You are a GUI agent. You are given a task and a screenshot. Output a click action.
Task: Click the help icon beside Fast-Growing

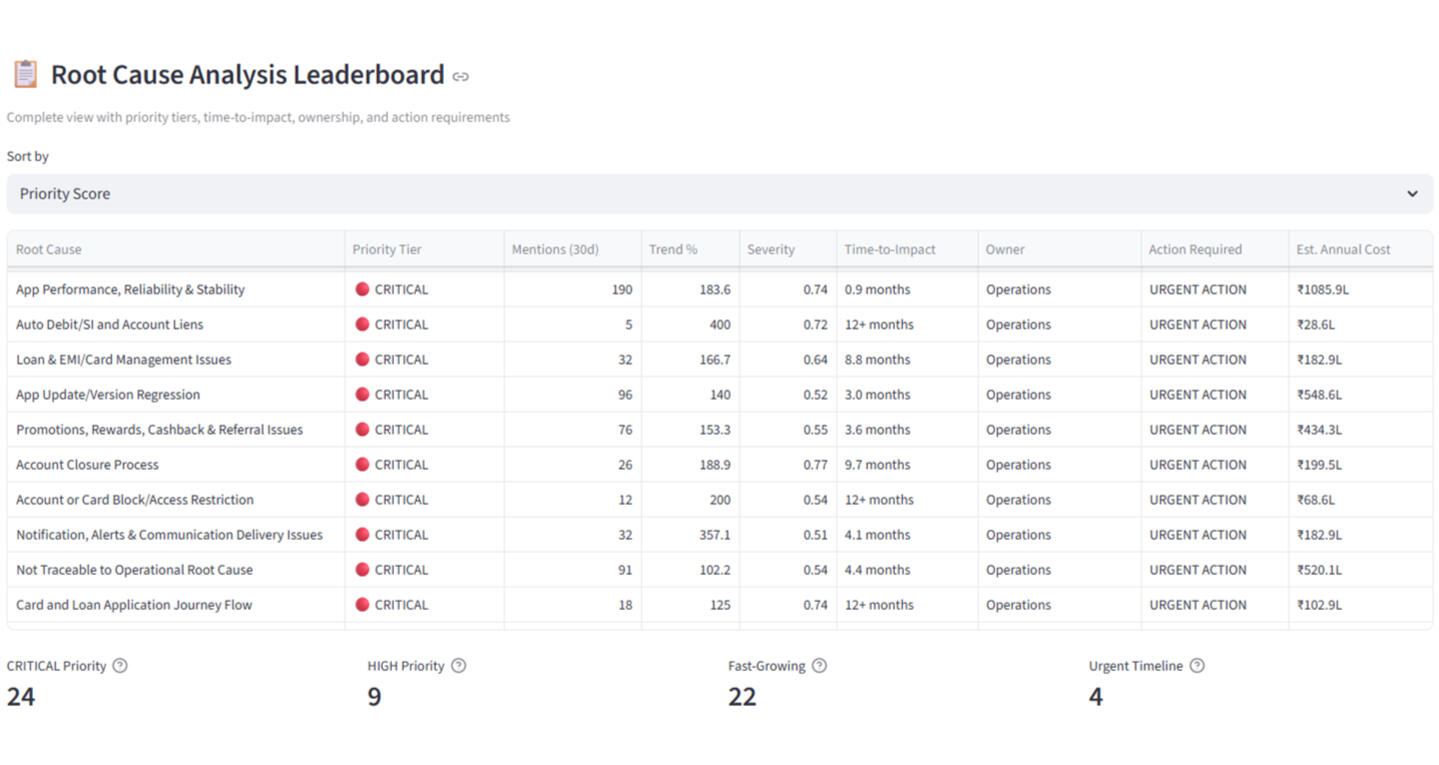coord(819,666)
